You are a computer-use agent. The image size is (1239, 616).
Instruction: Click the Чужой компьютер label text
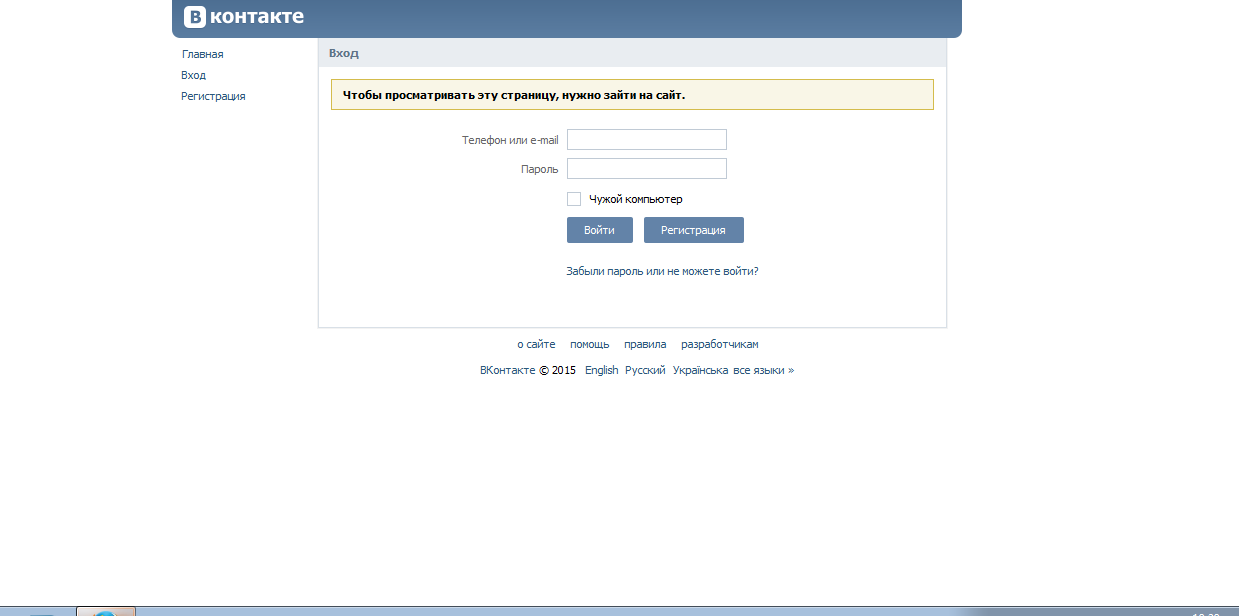[x=636, y=199]
